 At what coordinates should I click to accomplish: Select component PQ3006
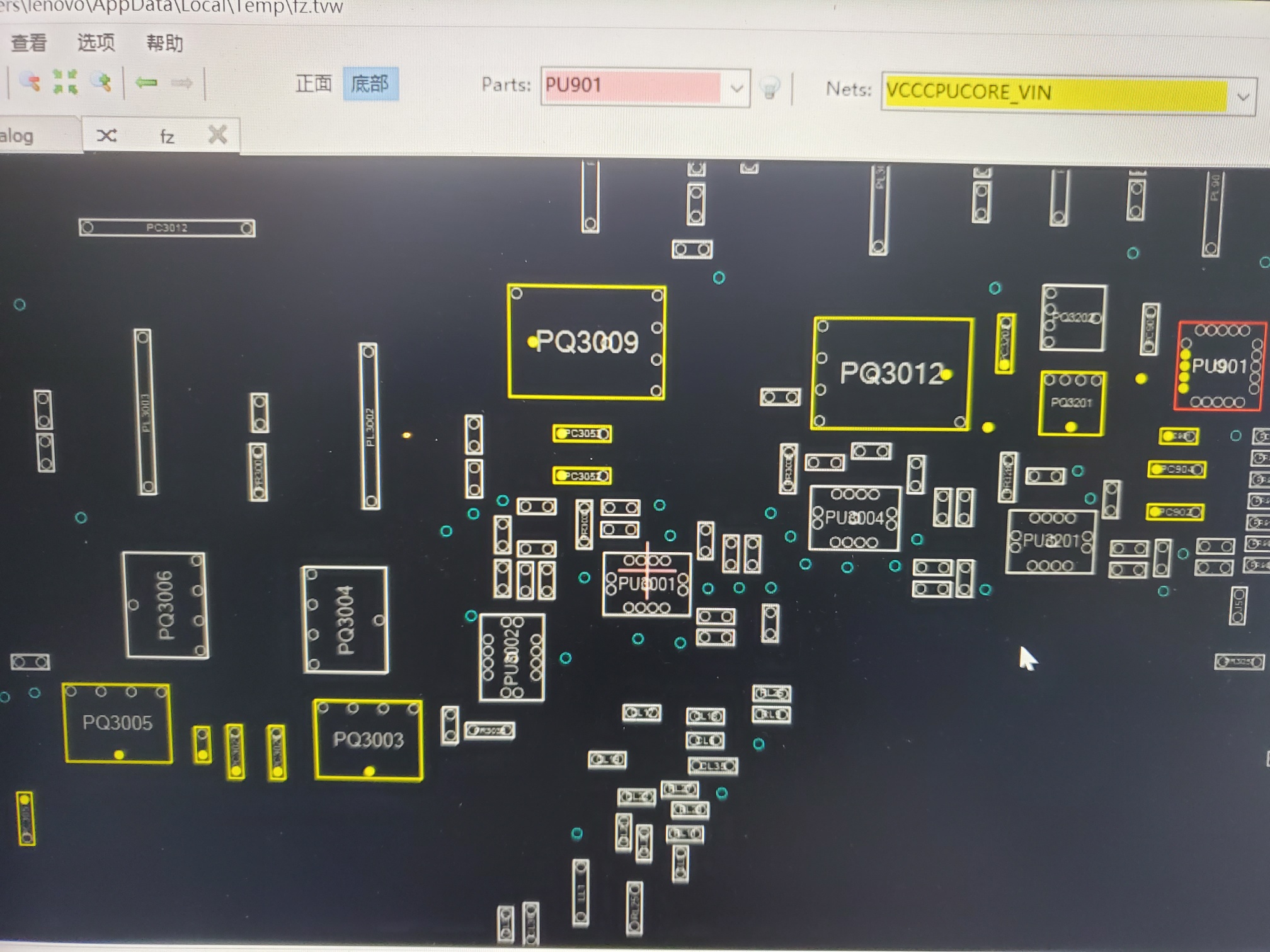click(x=165, y=605)
